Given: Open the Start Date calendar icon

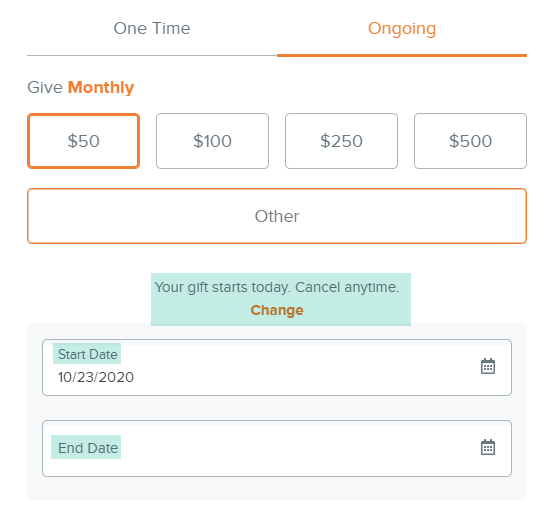Looking at the screenshot, I should (488, 366).
